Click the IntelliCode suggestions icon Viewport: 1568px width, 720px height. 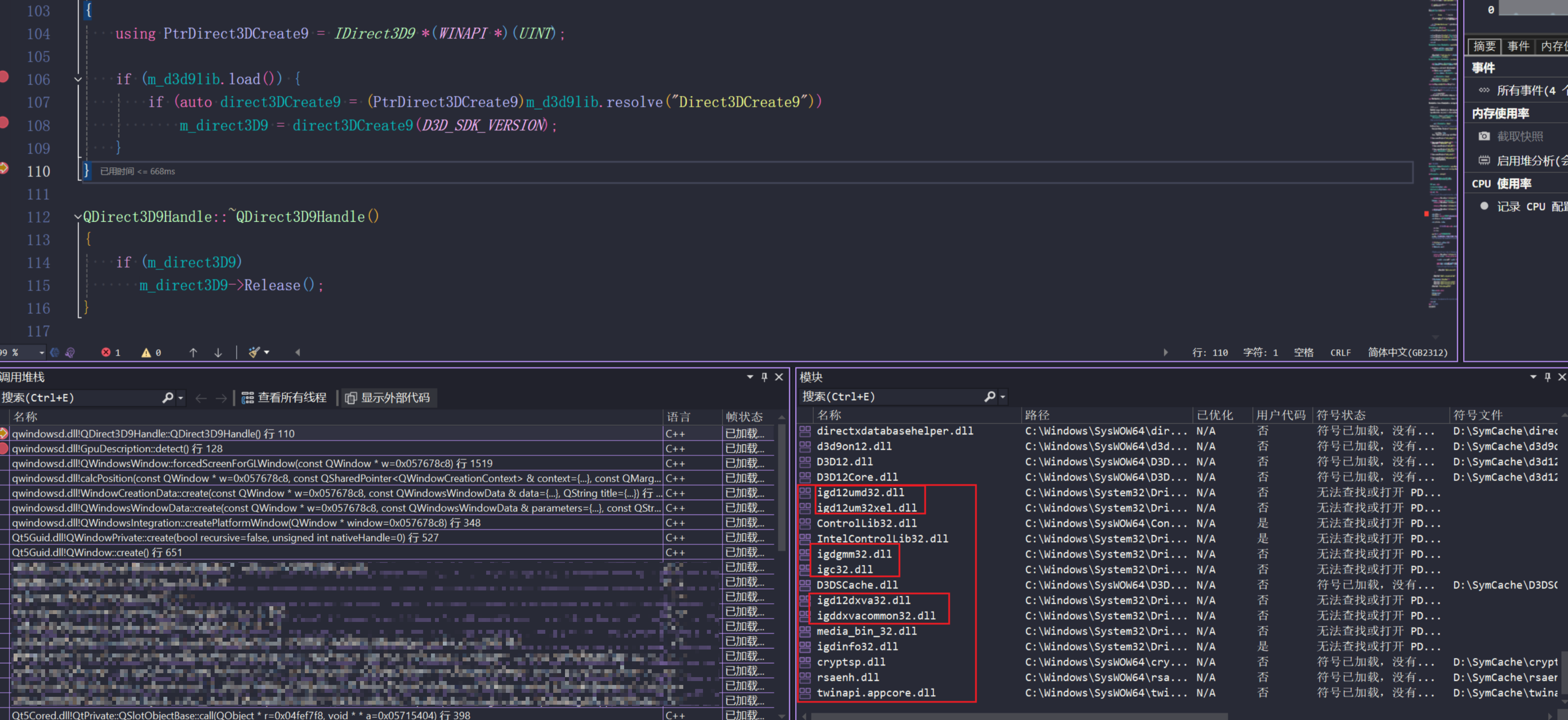coord(70,352)
